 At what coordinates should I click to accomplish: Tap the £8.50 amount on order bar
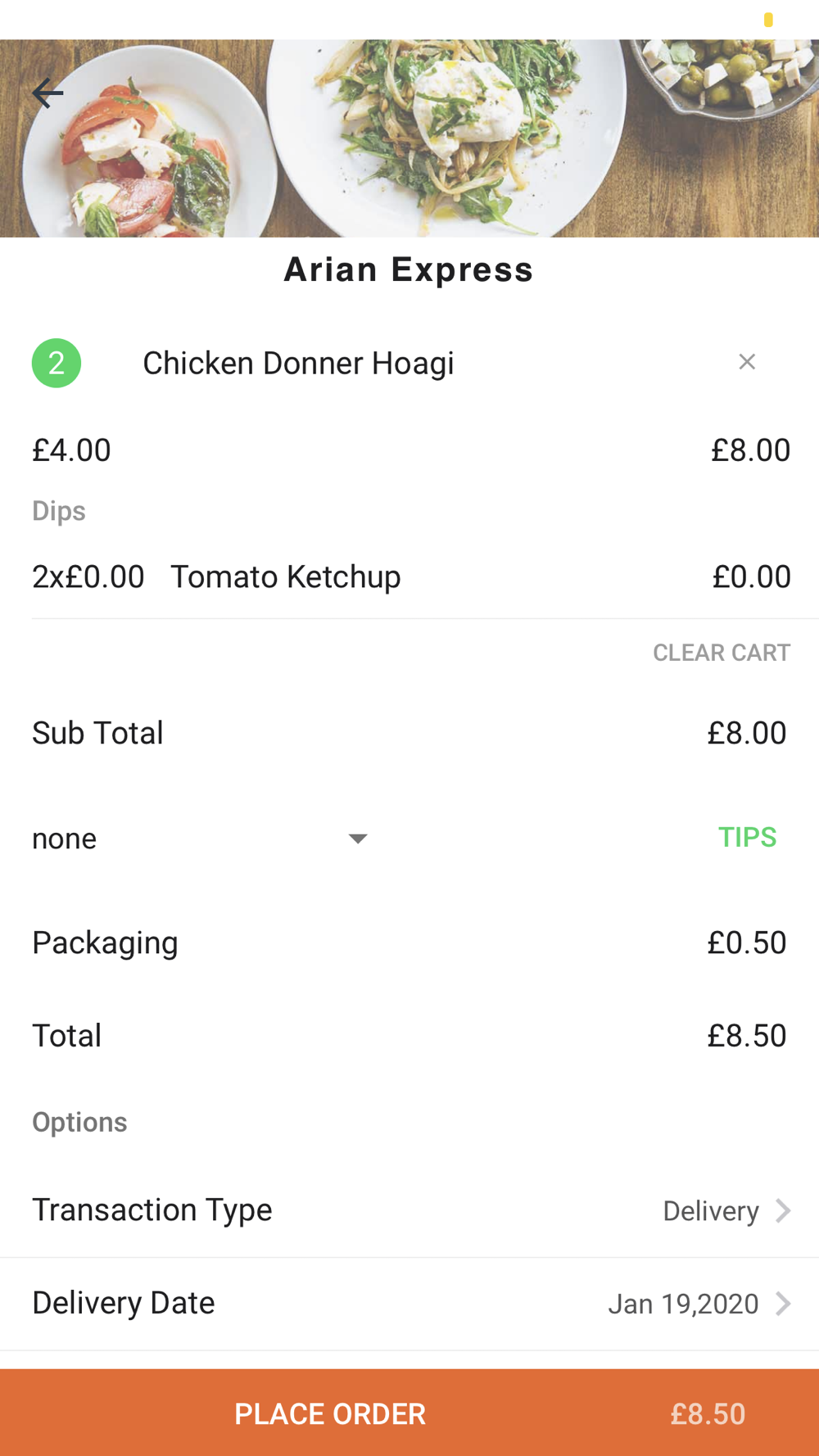[x=708, y=1413]
